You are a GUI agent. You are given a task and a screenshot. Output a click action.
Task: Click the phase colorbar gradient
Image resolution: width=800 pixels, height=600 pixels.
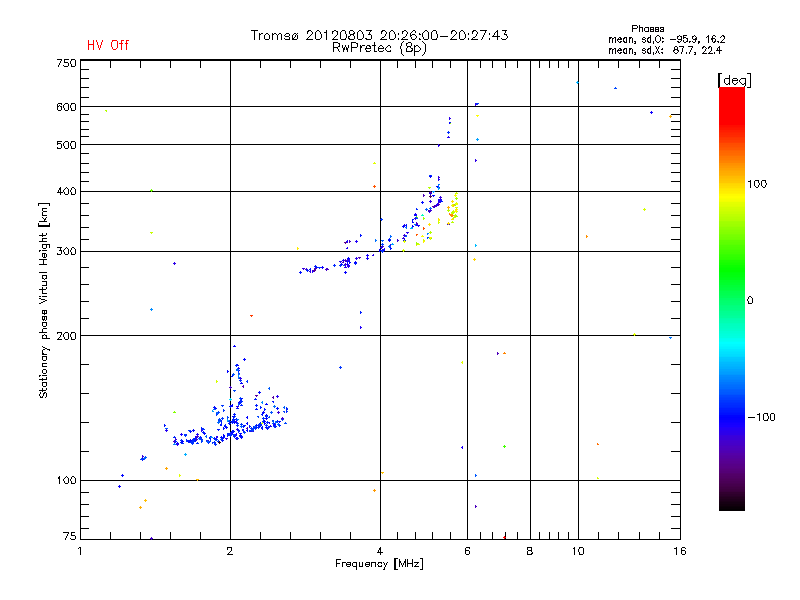[732, 298]
